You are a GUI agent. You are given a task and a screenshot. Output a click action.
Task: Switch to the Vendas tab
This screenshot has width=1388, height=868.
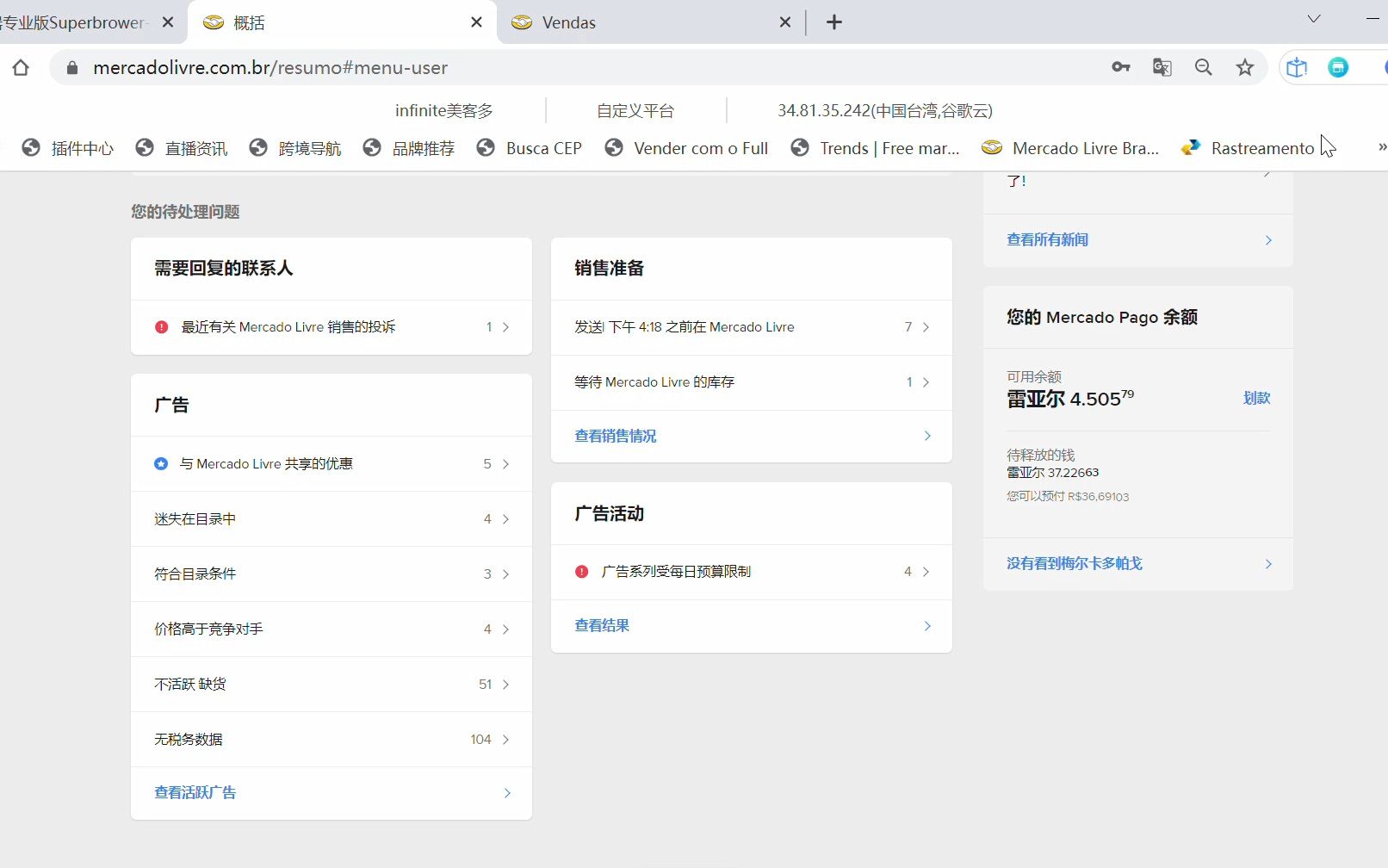650,22
